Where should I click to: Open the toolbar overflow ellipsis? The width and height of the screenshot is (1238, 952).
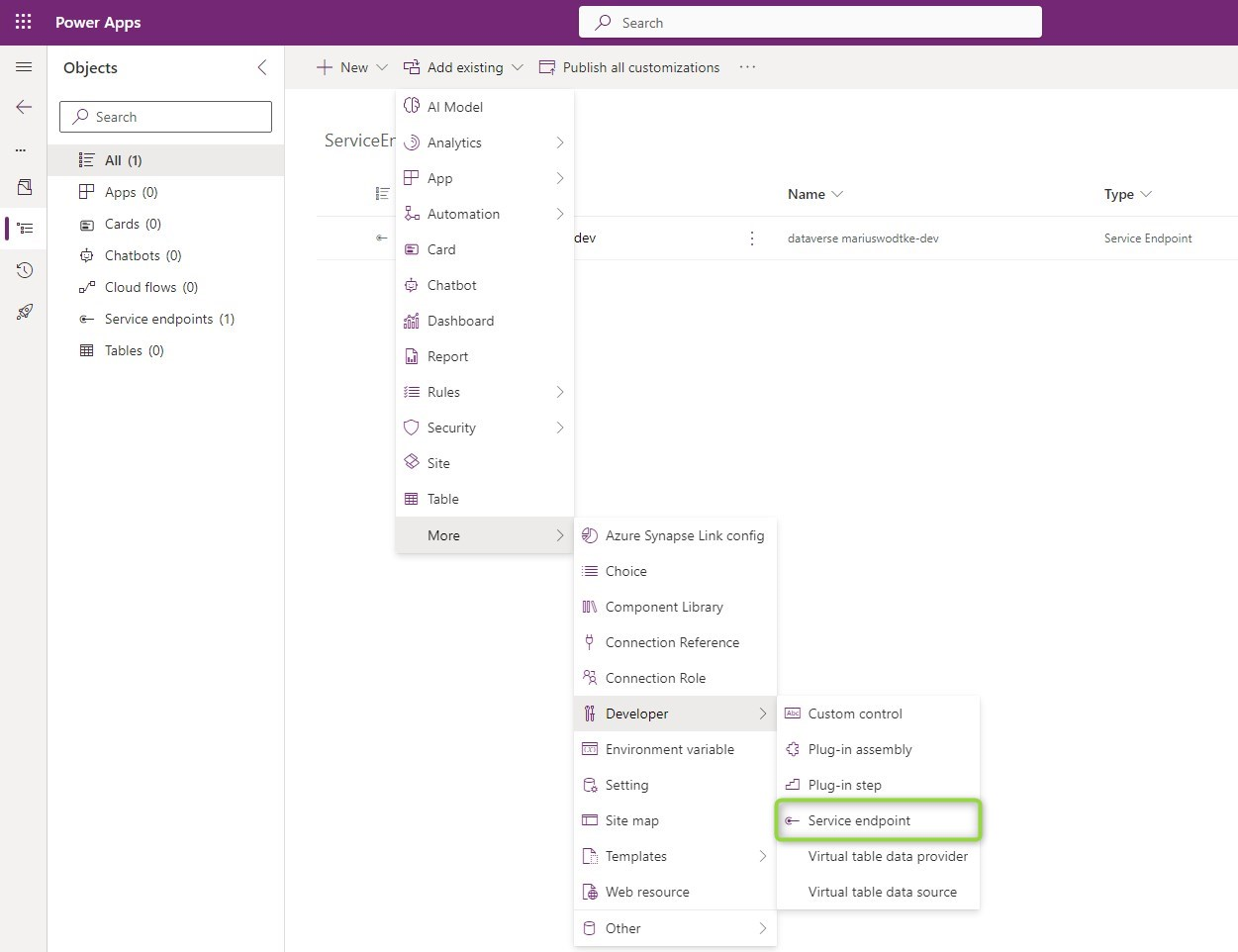[x=747, y=67]
